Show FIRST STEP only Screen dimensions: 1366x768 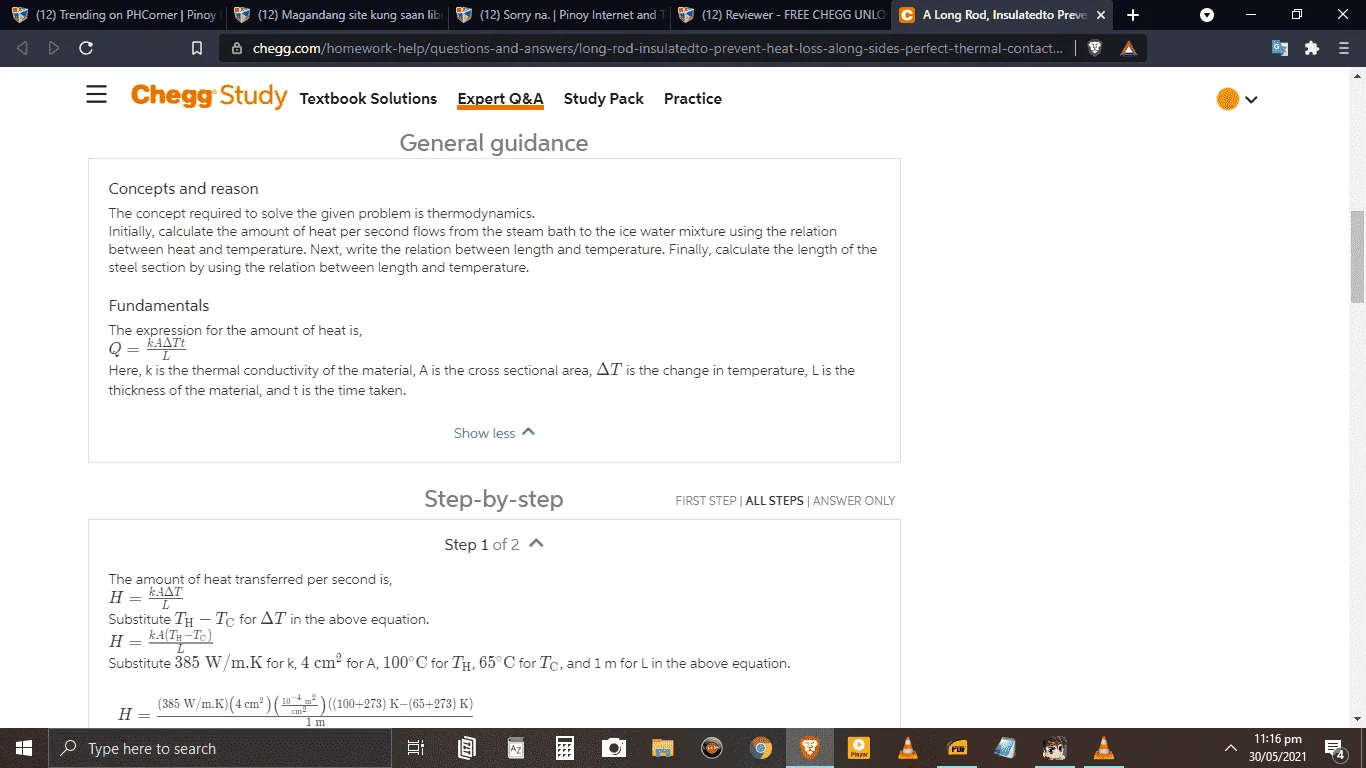click(706, 501)
